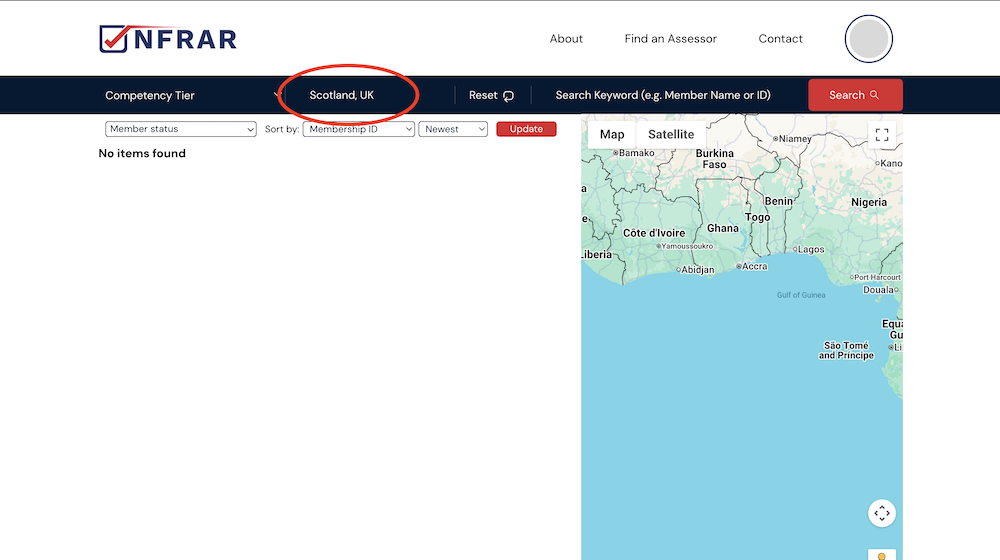Click the Reset refresh icon

click(x=508, y=96)
